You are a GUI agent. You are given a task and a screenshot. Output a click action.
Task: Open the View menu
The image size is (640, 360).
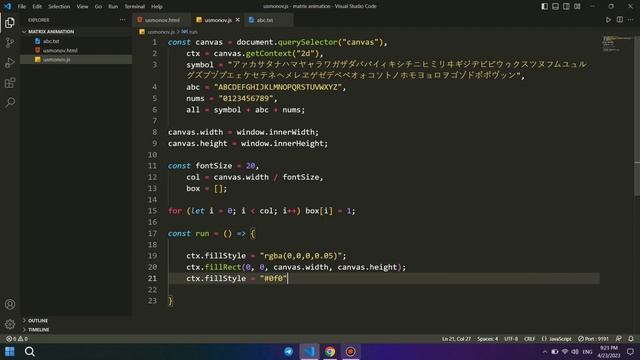[x=82, y=7]
